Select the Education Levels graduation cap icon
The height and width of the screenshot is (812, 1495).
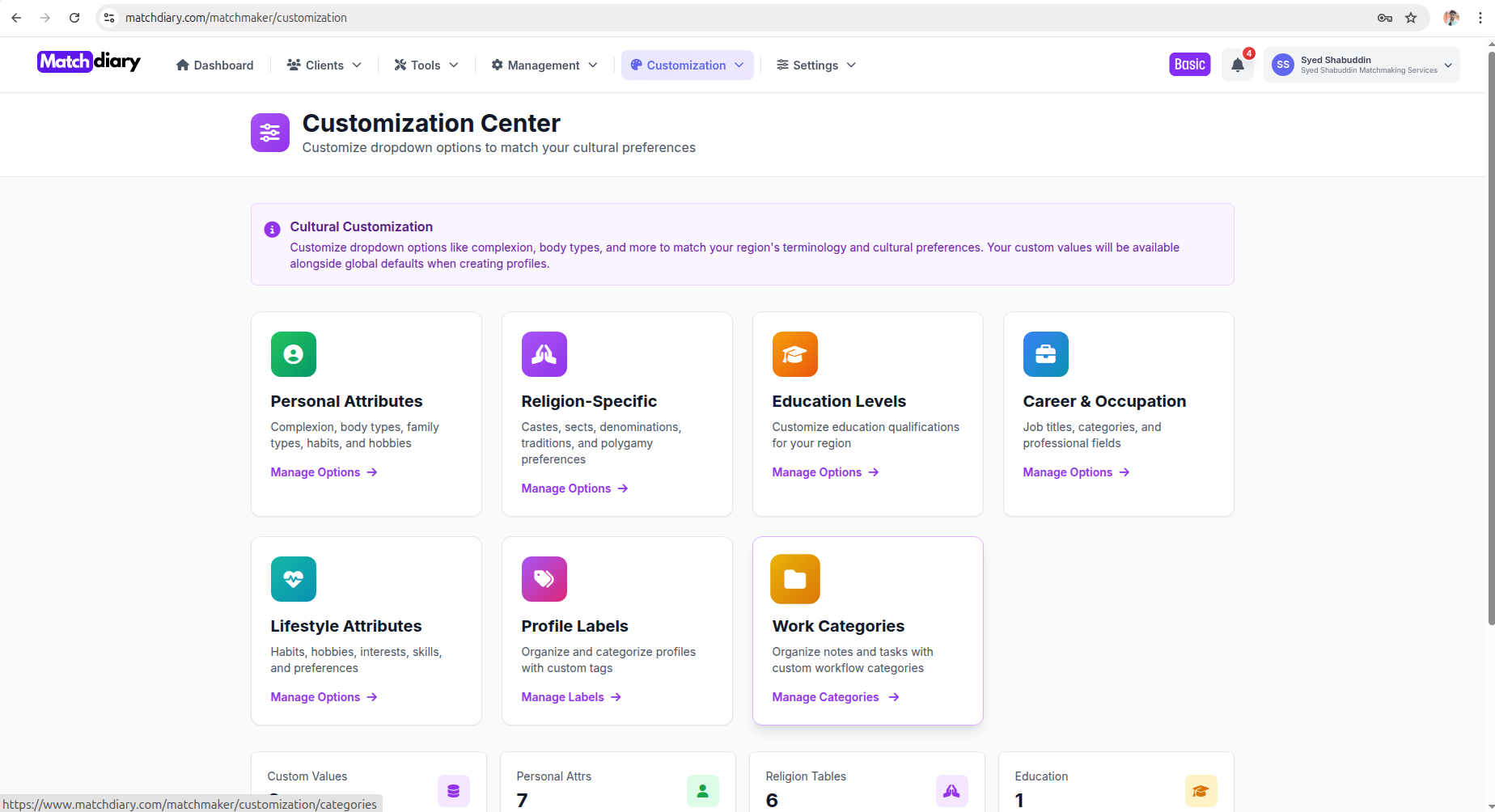click(x=794, y=353)
